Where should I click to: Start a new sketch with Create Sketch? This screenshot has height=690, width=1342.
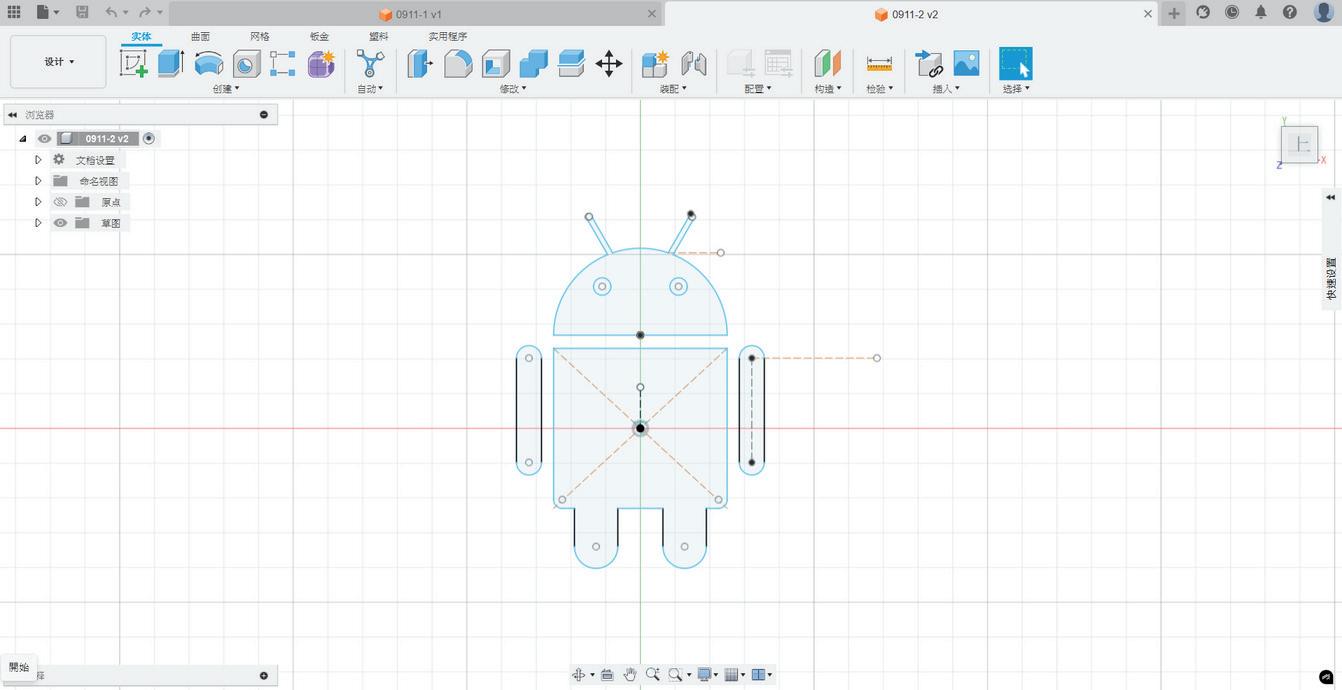coord(134,63)
